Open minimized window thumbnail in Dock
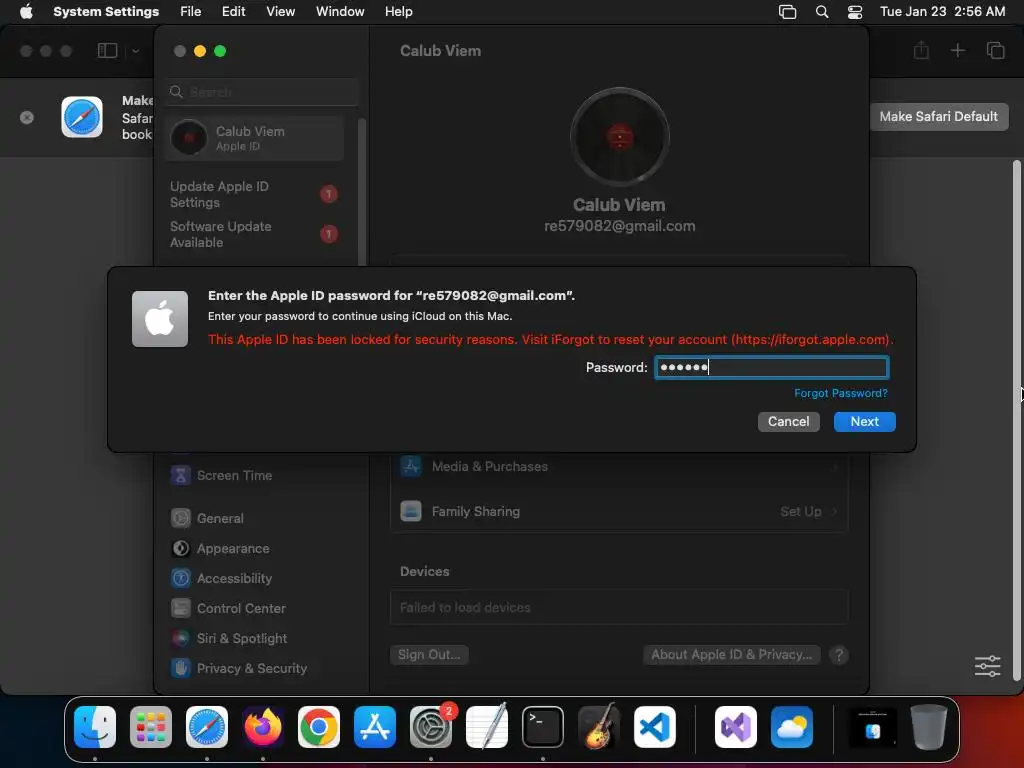This screenshot has height=768, width=1024. pos(872,727)
